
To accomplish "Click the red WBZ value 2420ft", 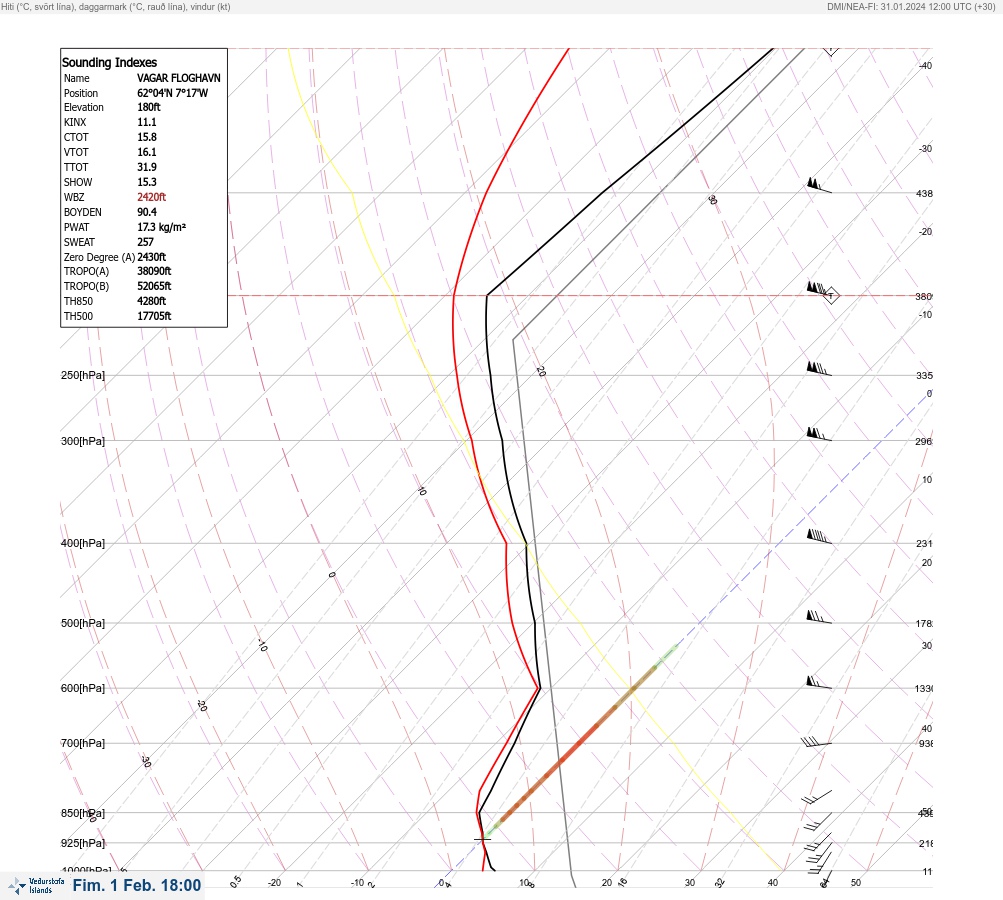I will click(151, 197).
